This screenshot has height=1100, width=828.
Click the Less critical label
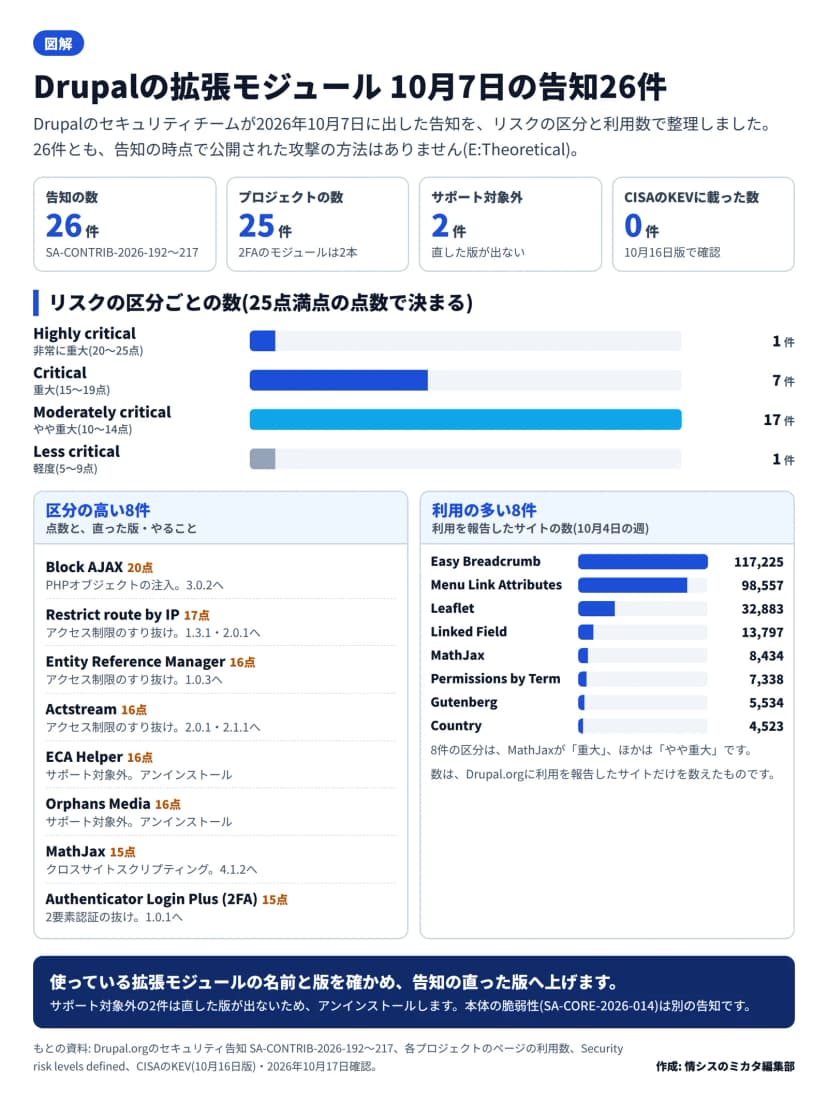(x=76, y=451)
